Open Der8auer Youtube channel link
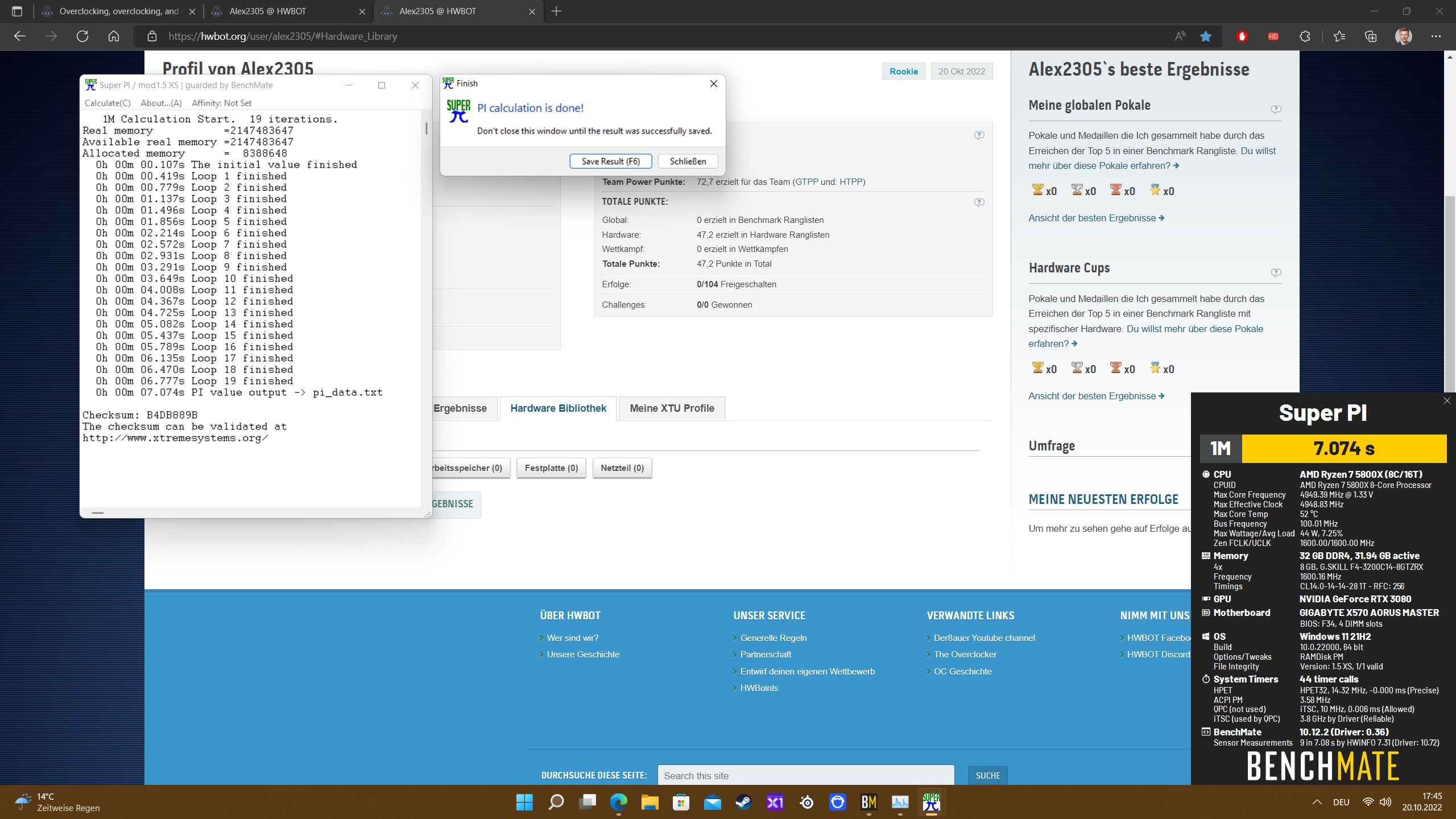Image resolution: width=1456 pixels, height=819 pixels. pyautogui.click(x=984, y=638)
